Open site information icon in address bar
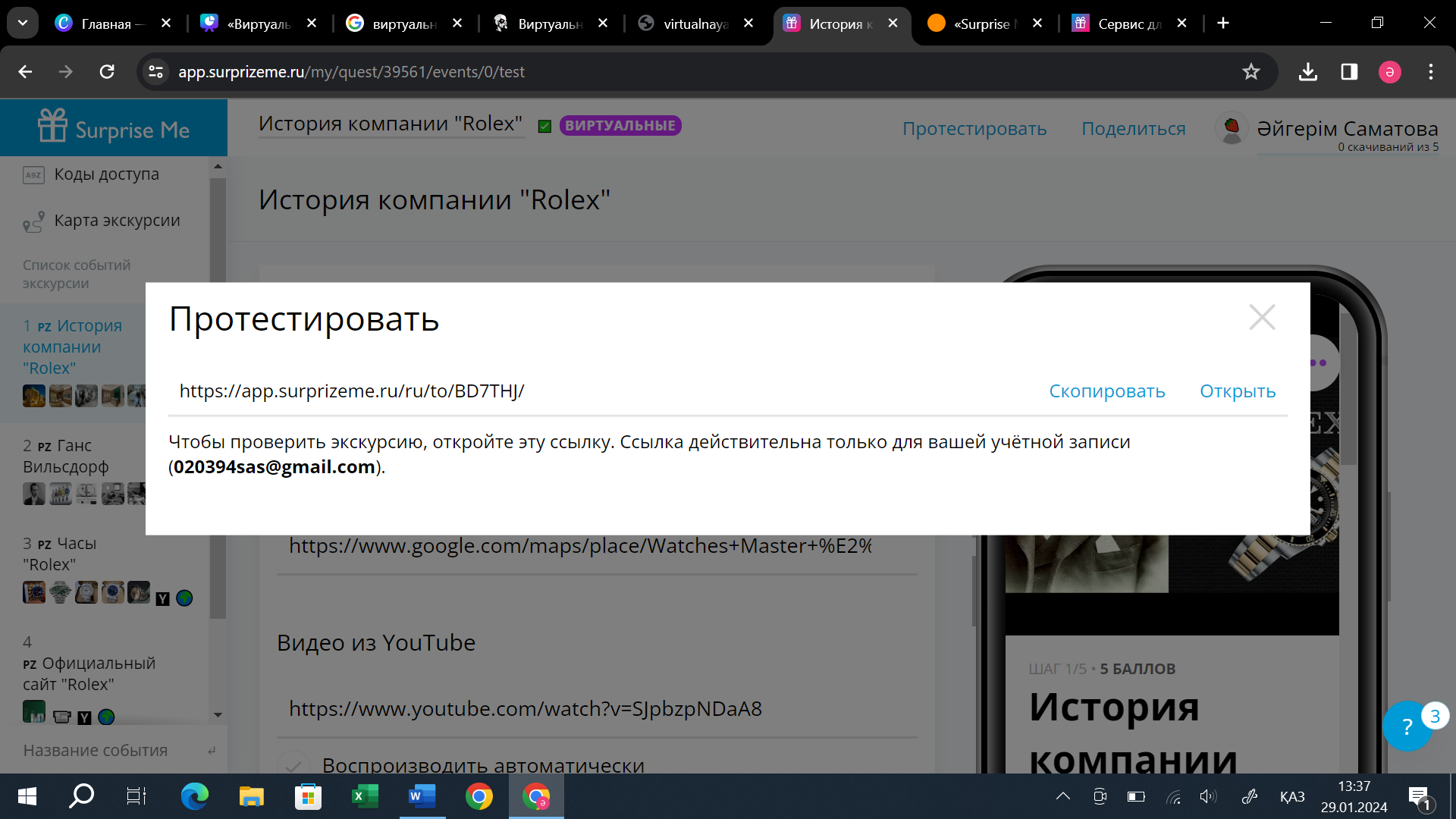 [x=155, y=72]
